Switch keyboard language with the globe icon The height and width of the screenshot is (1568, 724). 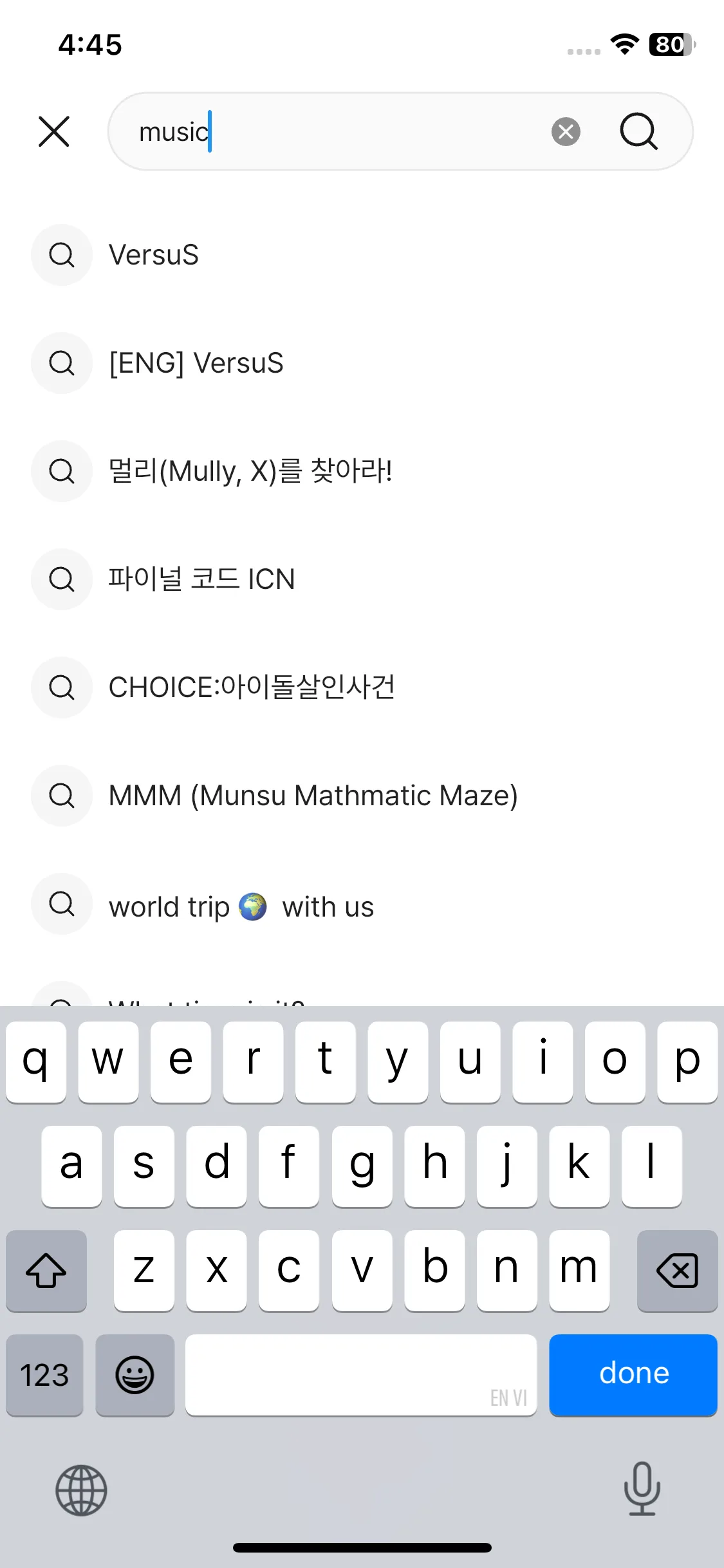tap(81, 1490)
